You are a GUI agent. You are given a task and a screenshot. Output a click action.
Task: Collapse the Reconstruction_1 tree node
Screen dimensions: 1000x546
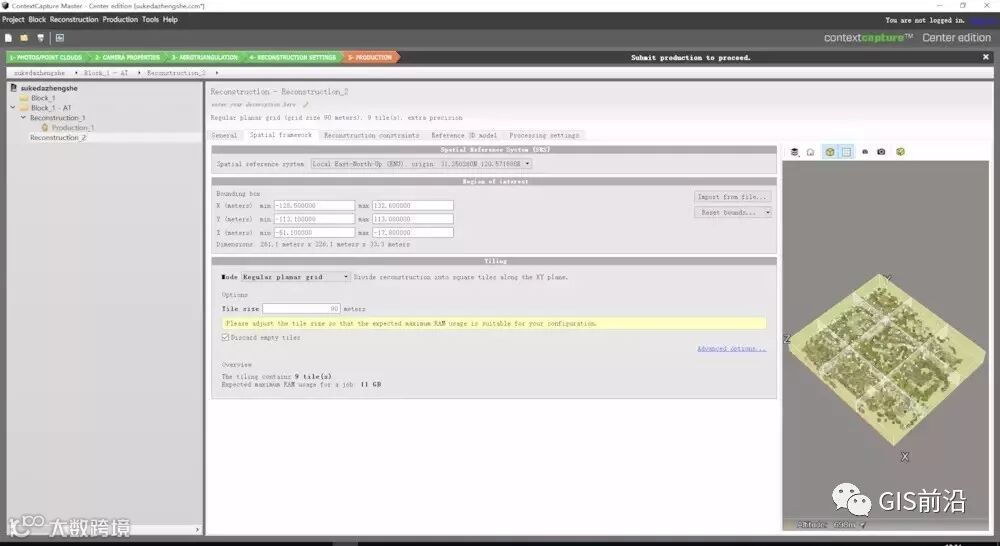click(x=23, y=117)
